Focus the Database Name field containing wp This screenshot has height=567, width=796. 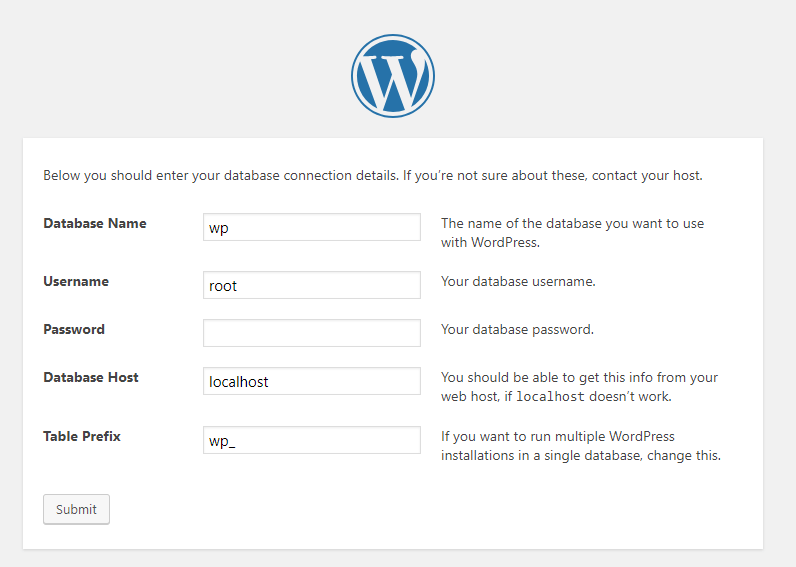[312, 227]
